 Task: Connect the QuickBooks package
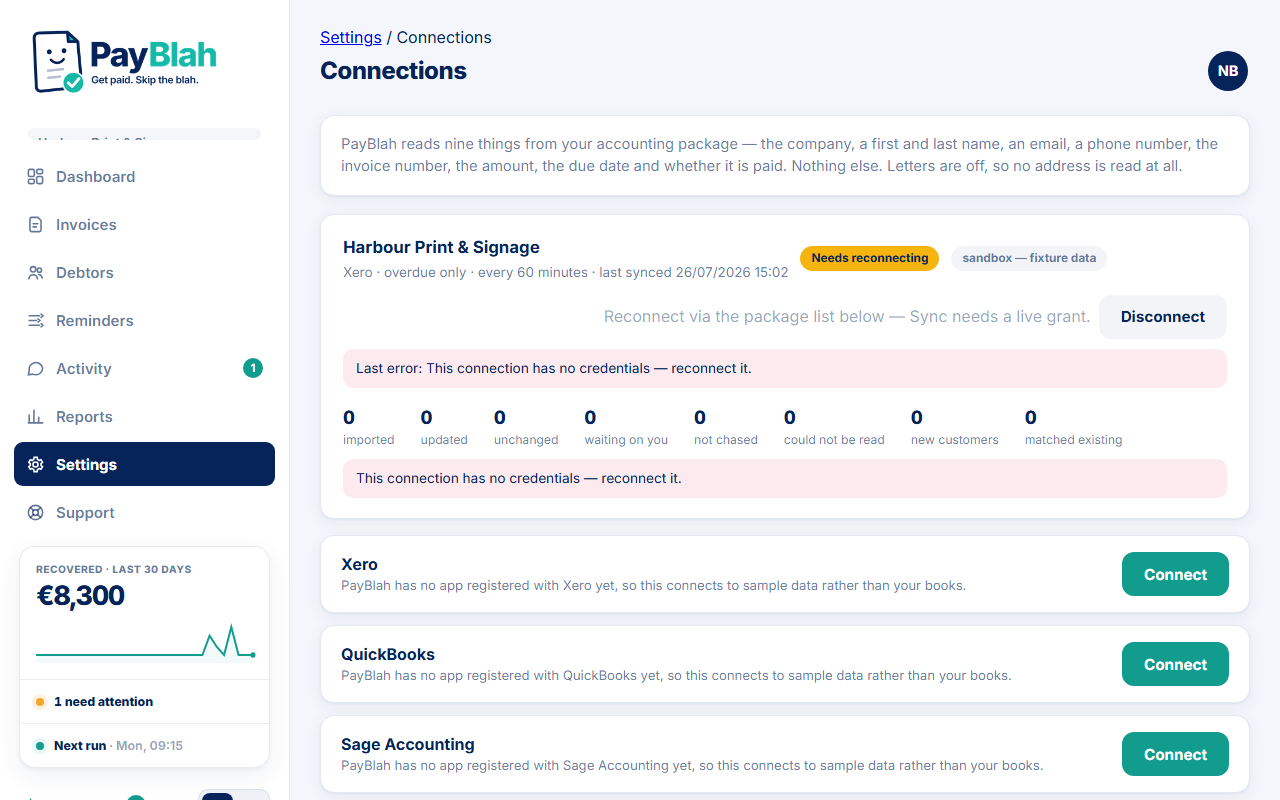[1175, 664]
